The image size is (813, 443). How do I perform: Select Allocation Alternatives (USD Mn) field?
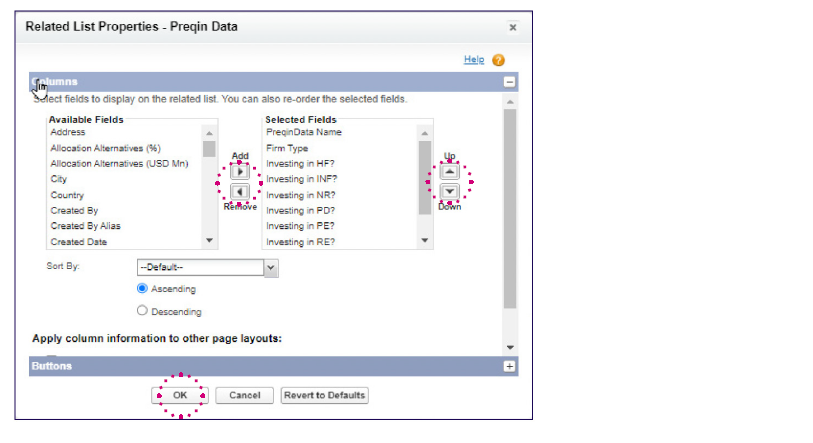click(119, 164)
